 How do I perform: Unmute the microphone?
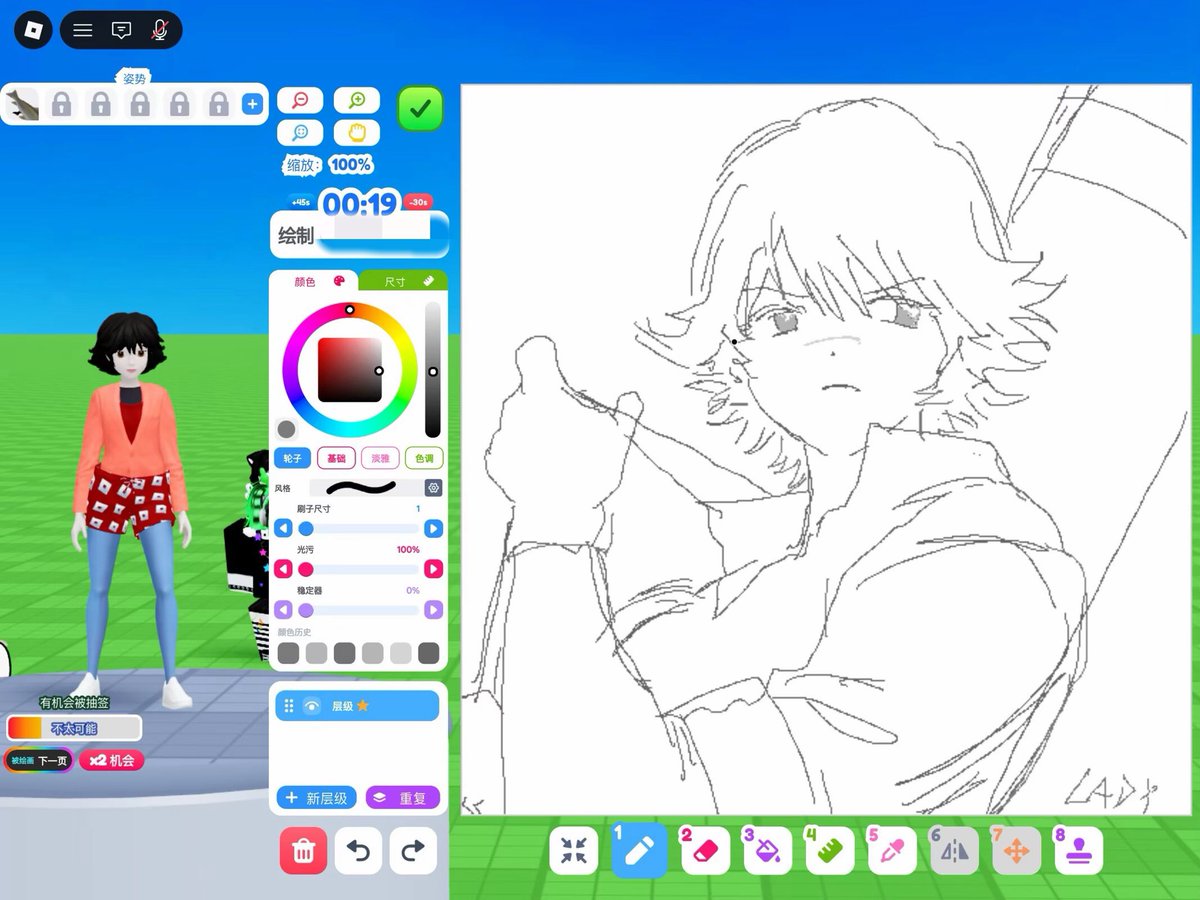pyautogui.click(x=159, y=30)
